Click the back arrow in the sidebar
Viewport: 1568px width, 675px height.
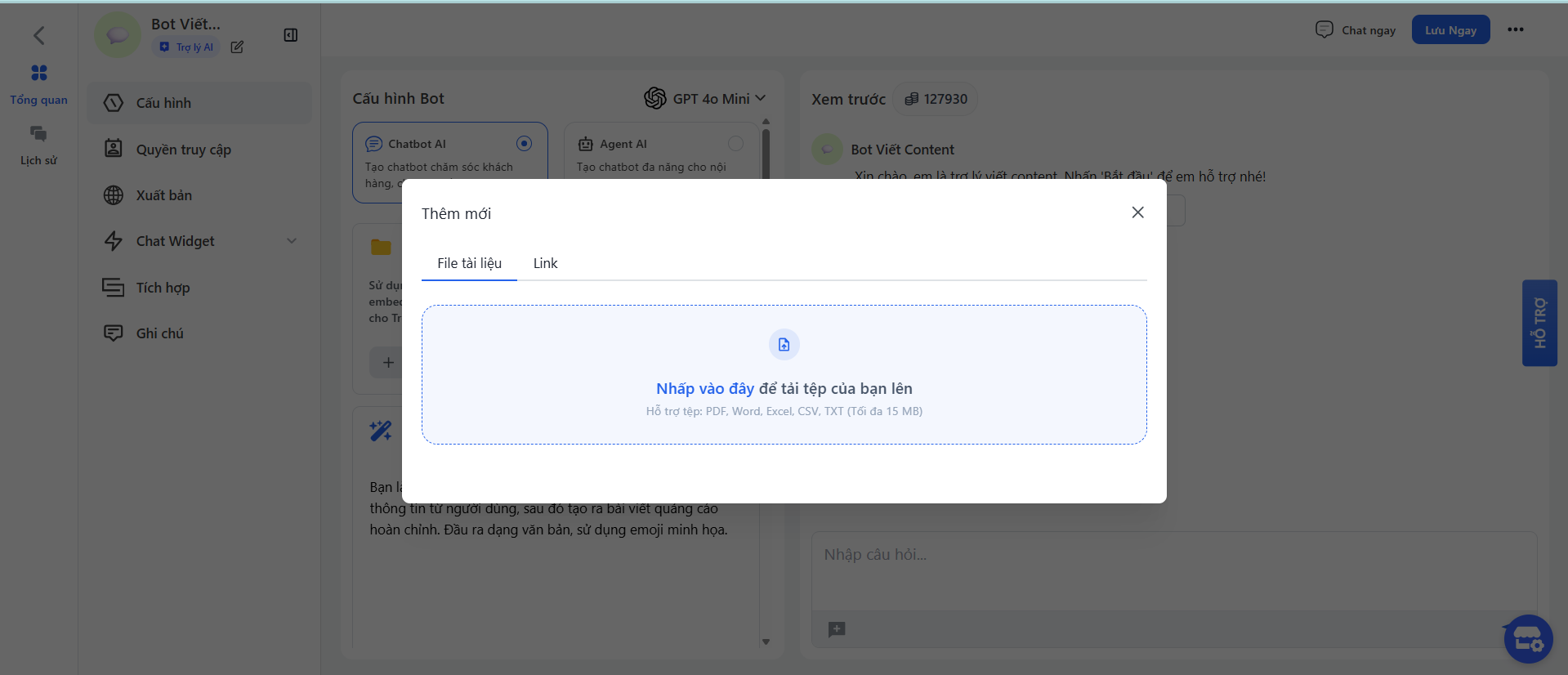38,35
